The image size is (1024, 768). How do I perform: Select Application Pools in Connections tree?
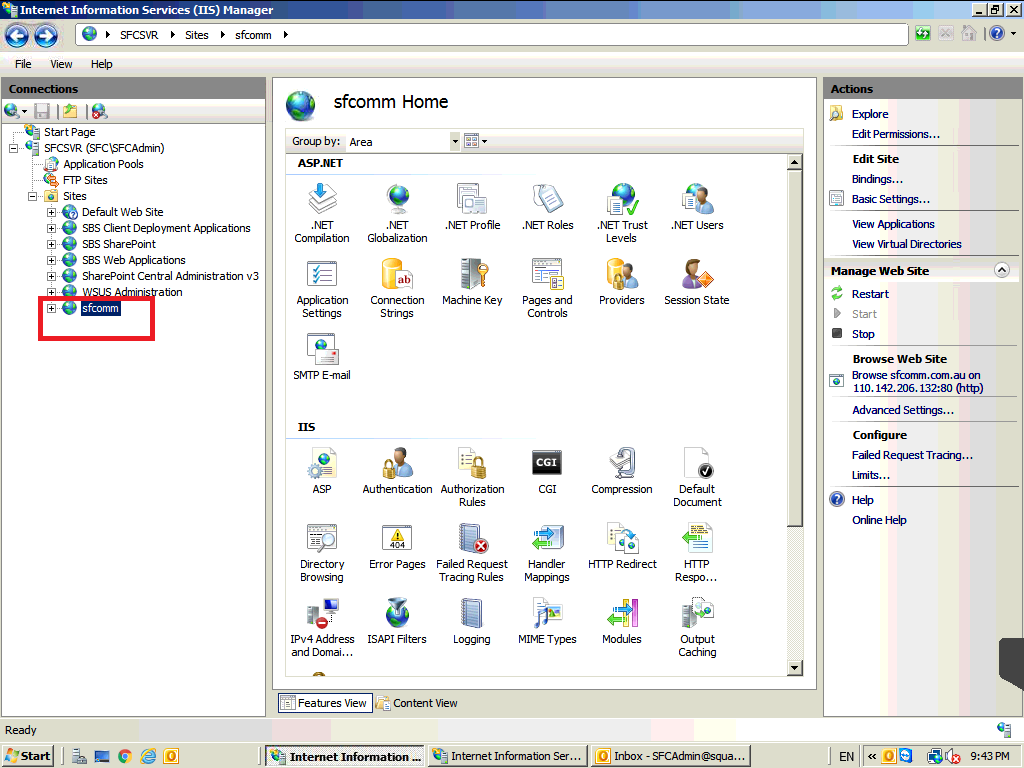click(103, 165)
